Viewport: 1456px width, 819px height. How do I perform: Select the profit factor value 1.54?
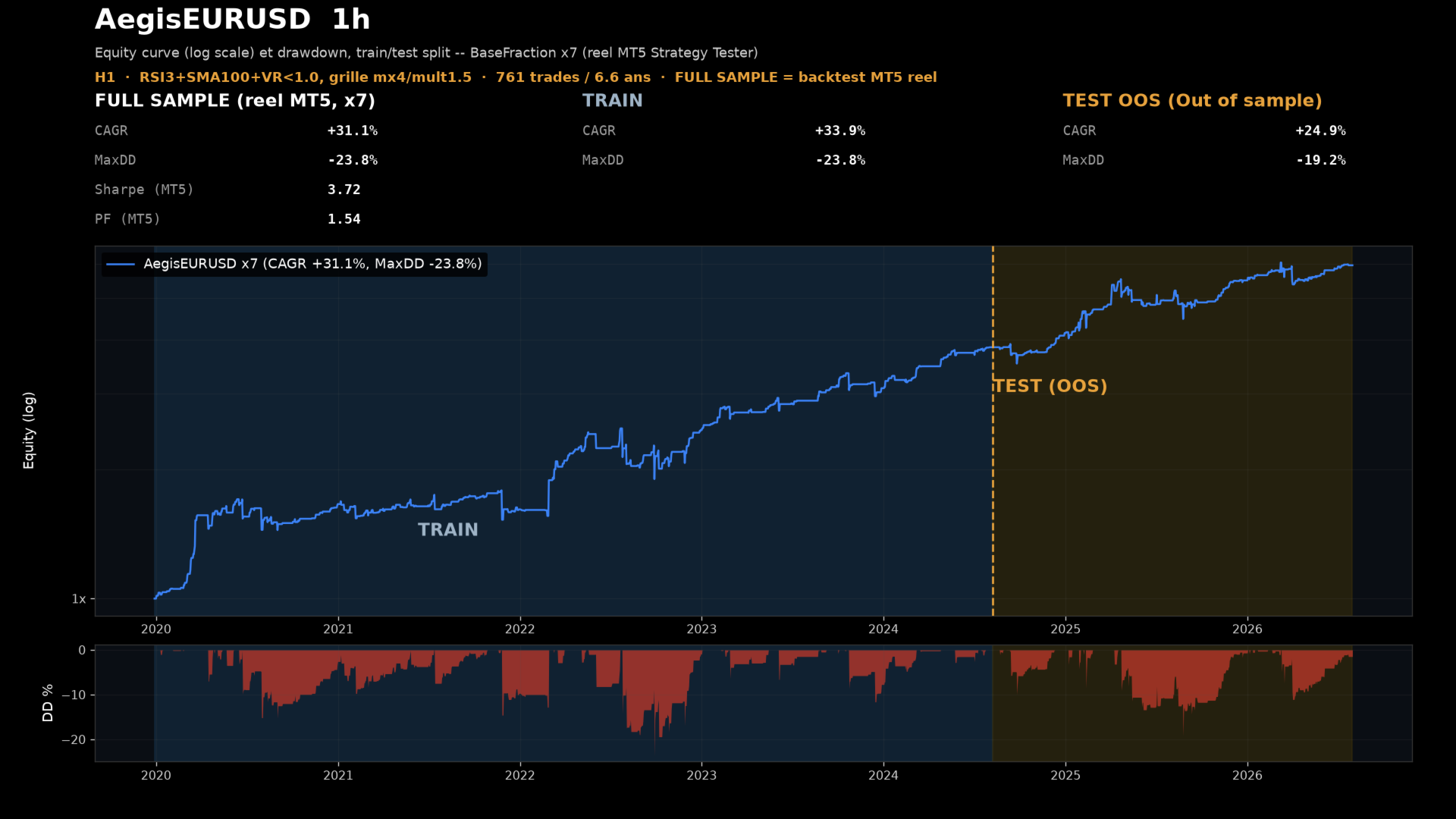click(x=344, y=219)
